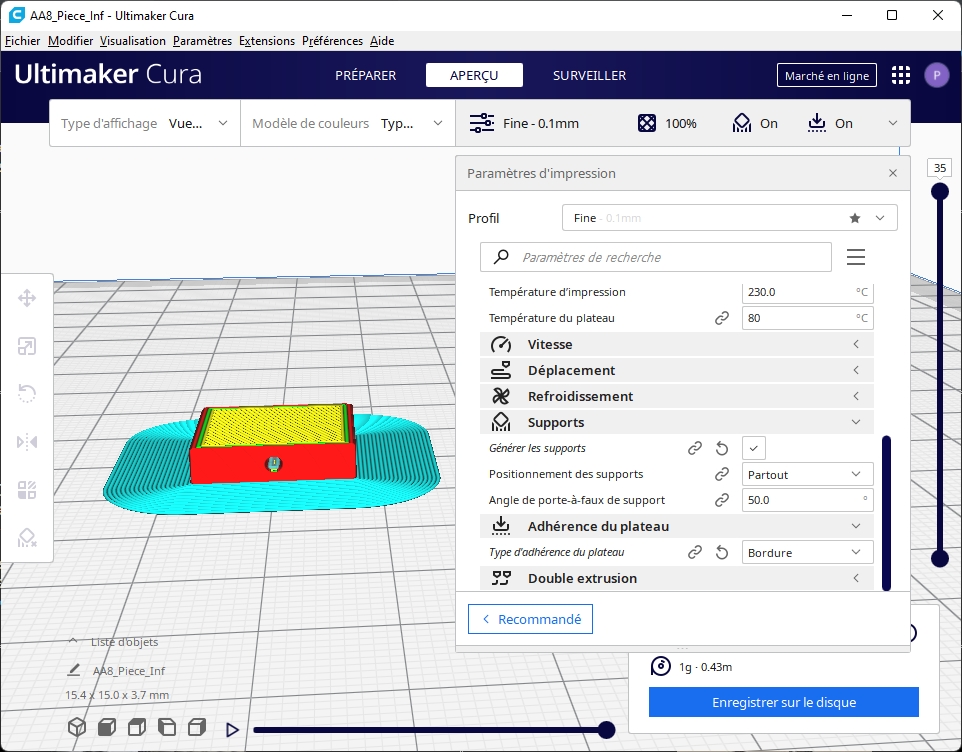
Task: Reset the Générer les supports setting
Action: pyautogui.click(x=722, y=449)
